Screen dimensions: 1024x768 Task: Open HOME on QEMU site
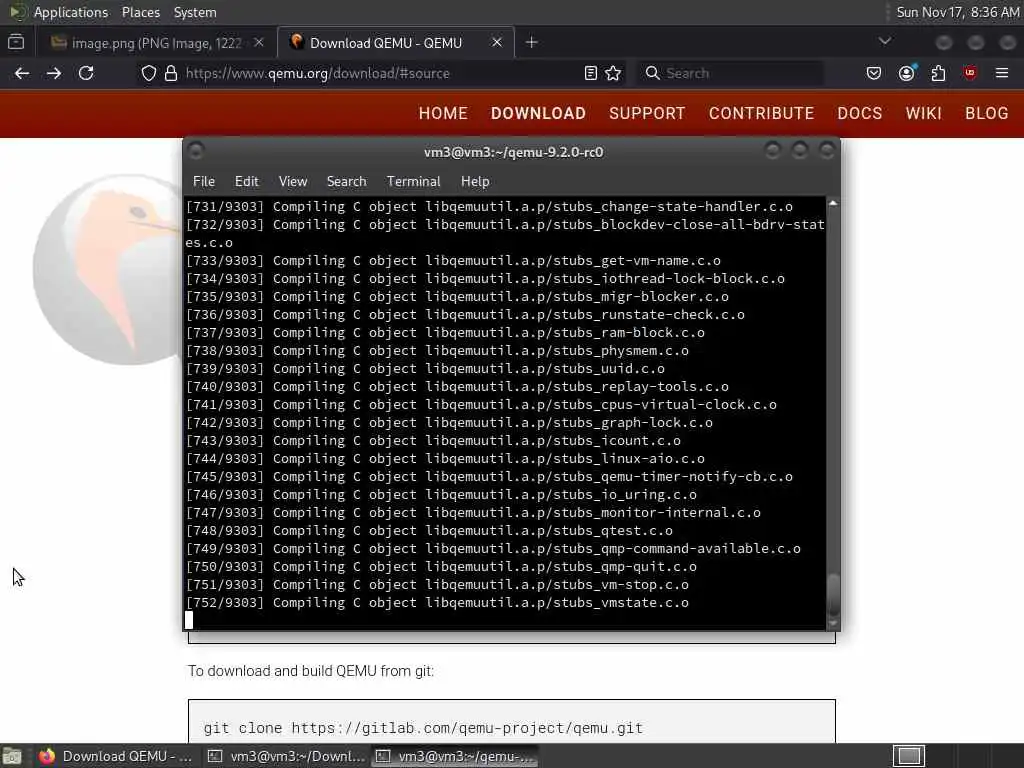pyautogui.click(x=443, y=114)
